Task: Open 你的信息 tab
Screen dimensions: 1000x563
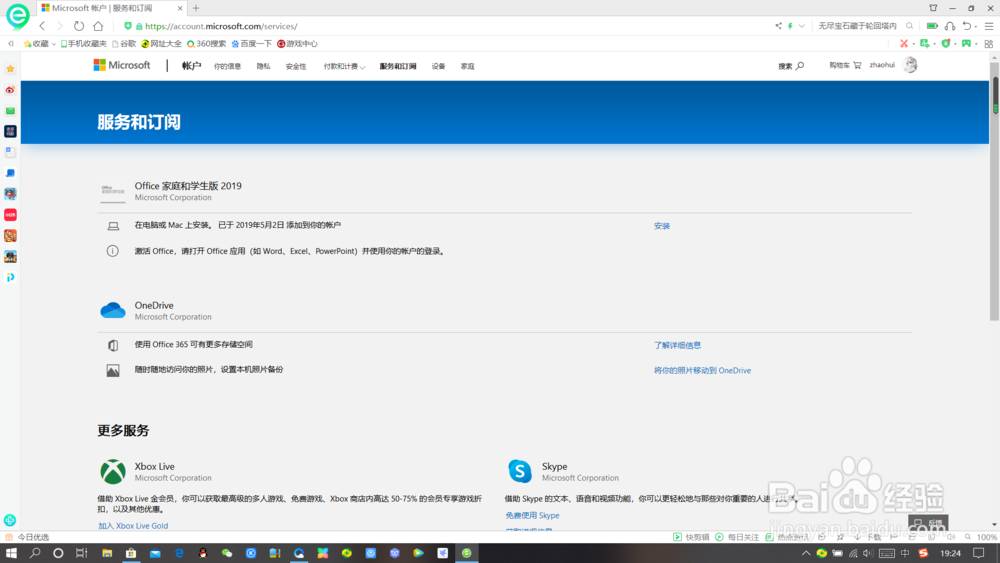Action: pyautogui.click(x=227, y=66)
